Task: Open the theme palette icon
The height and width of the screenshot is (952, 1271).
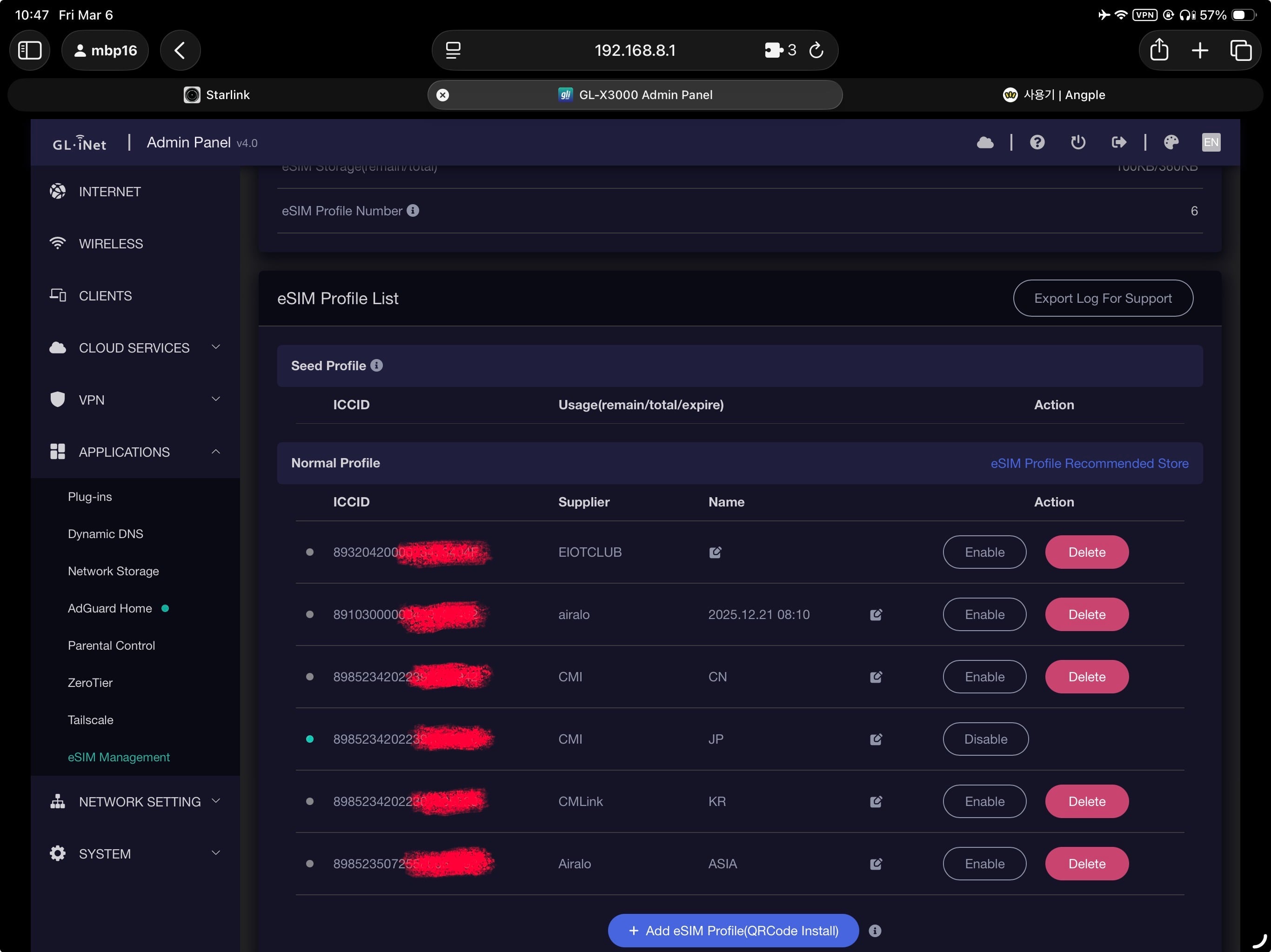Action: [x=1171, y=142]
